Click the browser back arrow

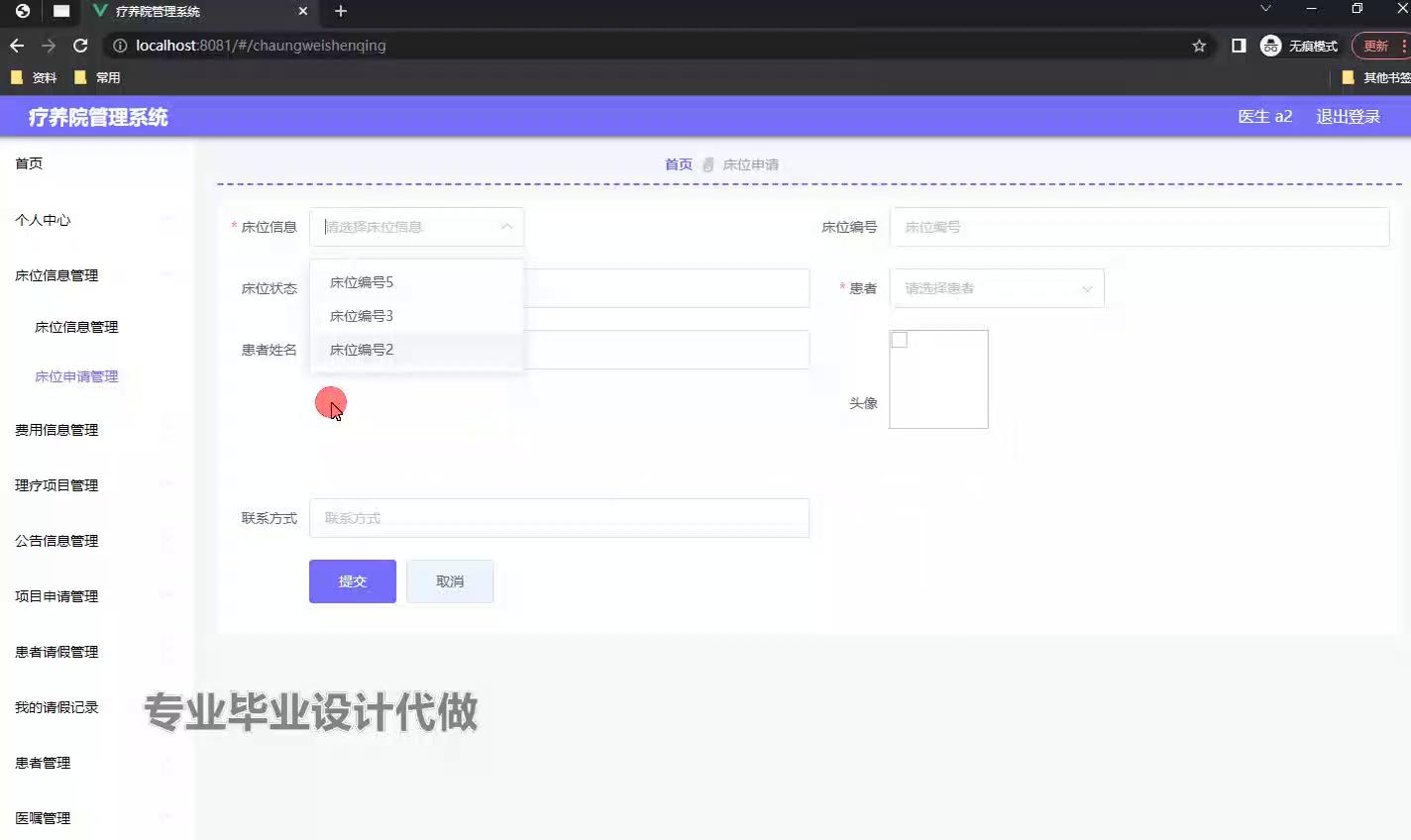pyautogui.click(x=17, y=46)
